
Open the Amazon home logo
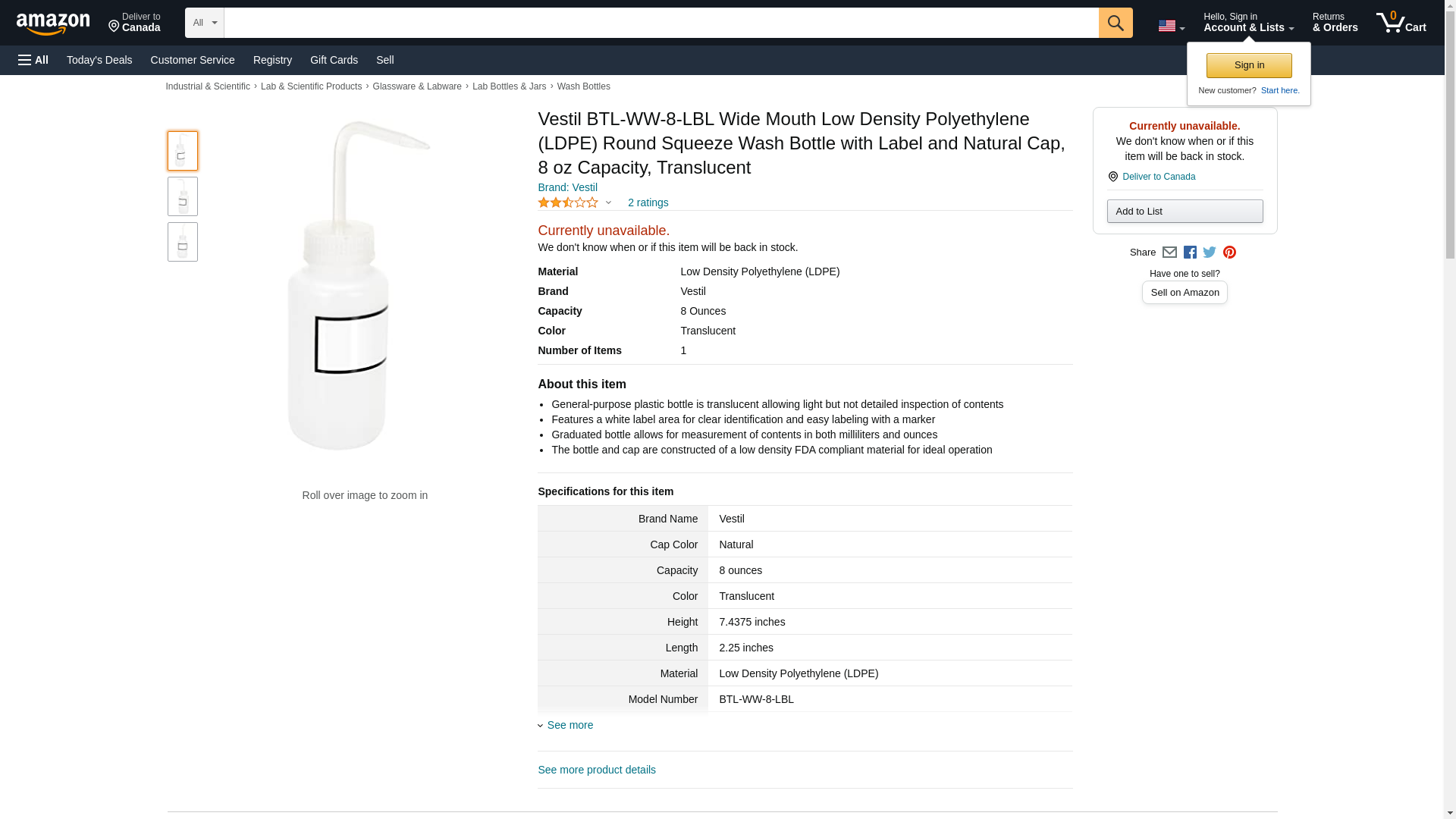pyautogui.click(x=53, y=24)
